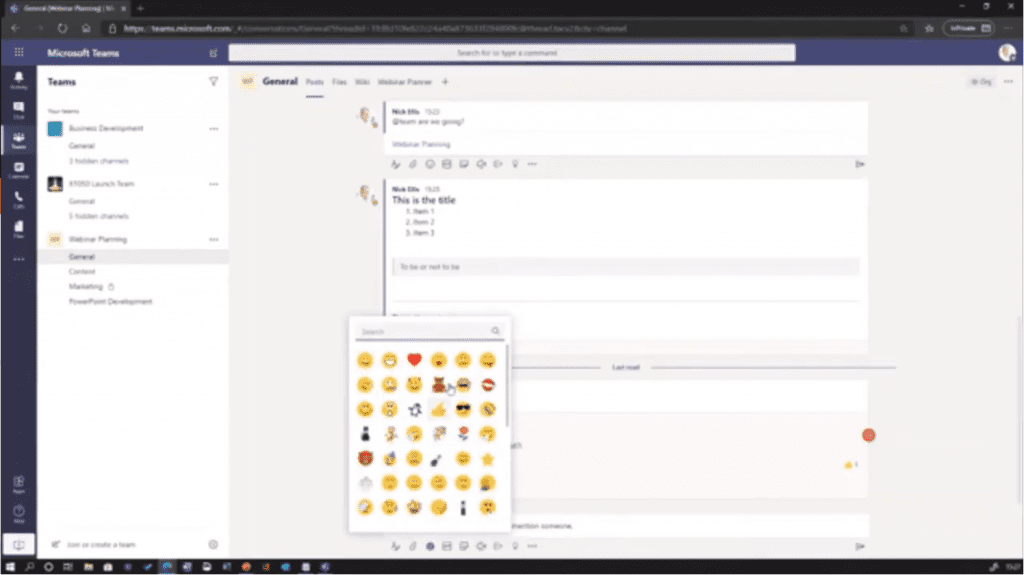Screen dimensions: 1024x575
Task: Click the emoji picker scrollbar
Action: point(508,385)
